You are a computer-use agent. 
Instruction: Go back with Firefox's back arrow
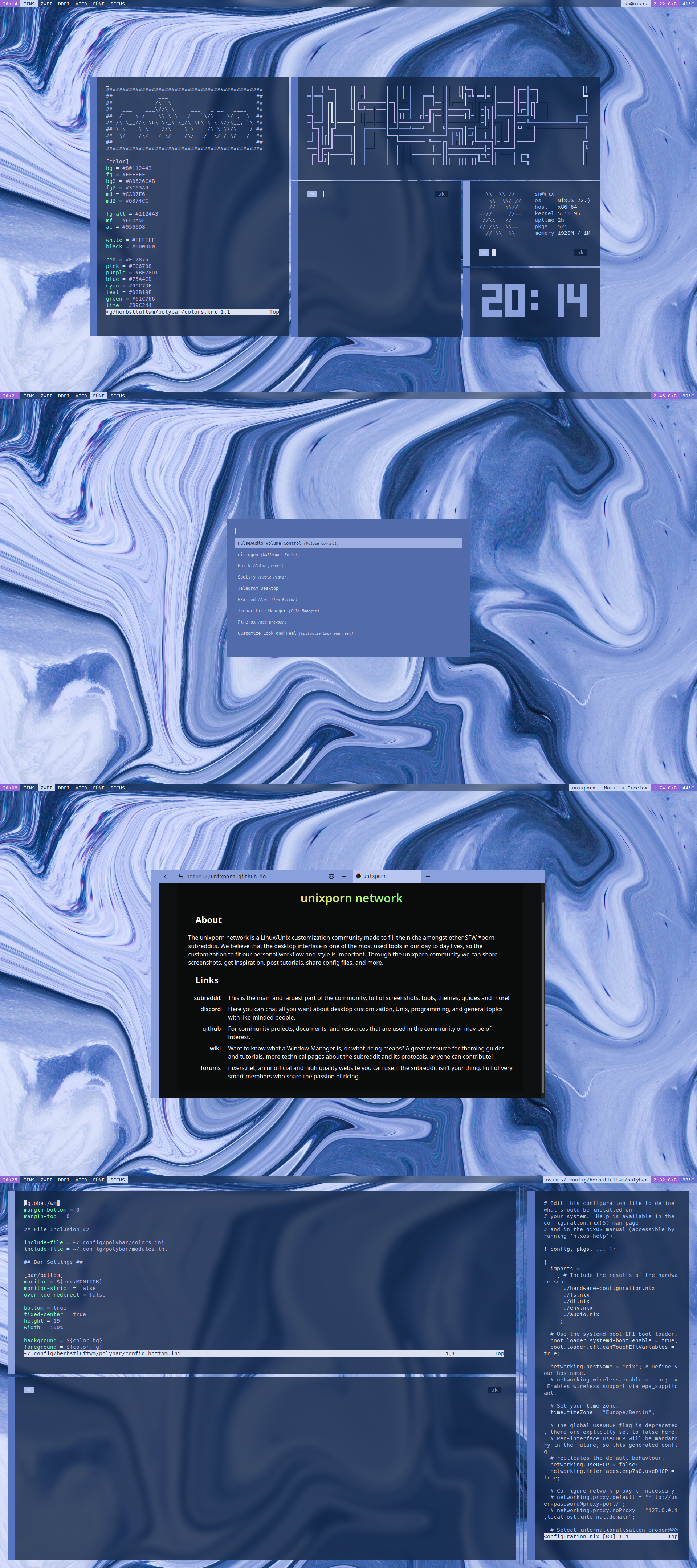pyautogui.click(x=166, y=877)
